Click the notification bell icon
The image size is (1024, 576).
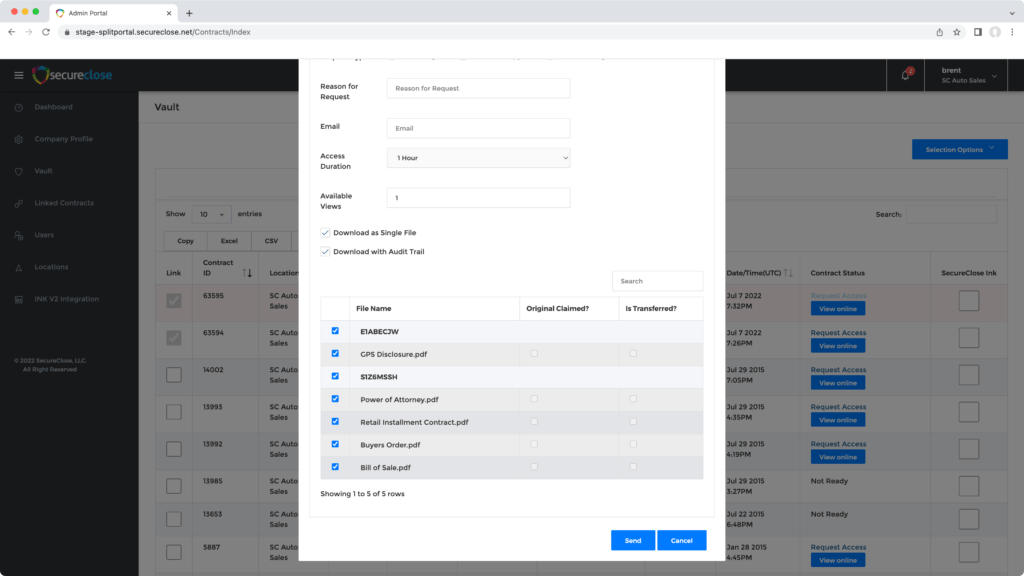906,75
